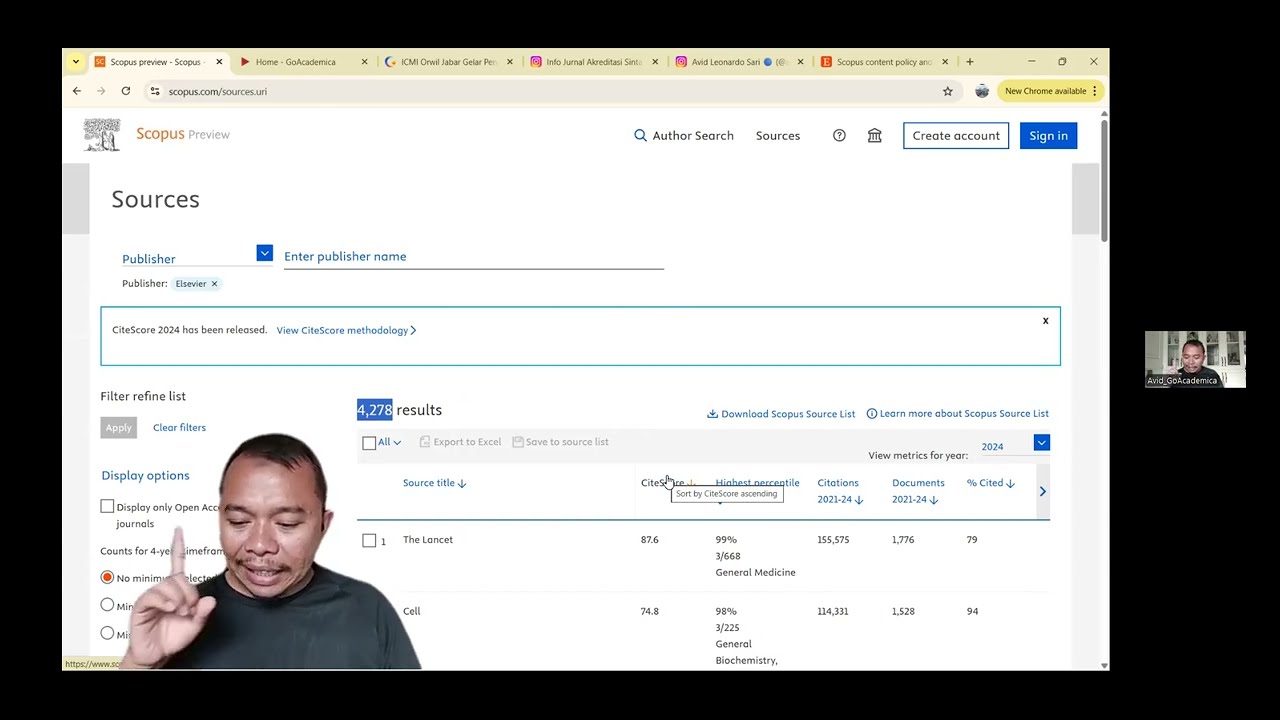This screenshot has height=720, width=1280.
Task: Dismiss the CiteScore 2024 banner
Action: [x=1046, y=321]
